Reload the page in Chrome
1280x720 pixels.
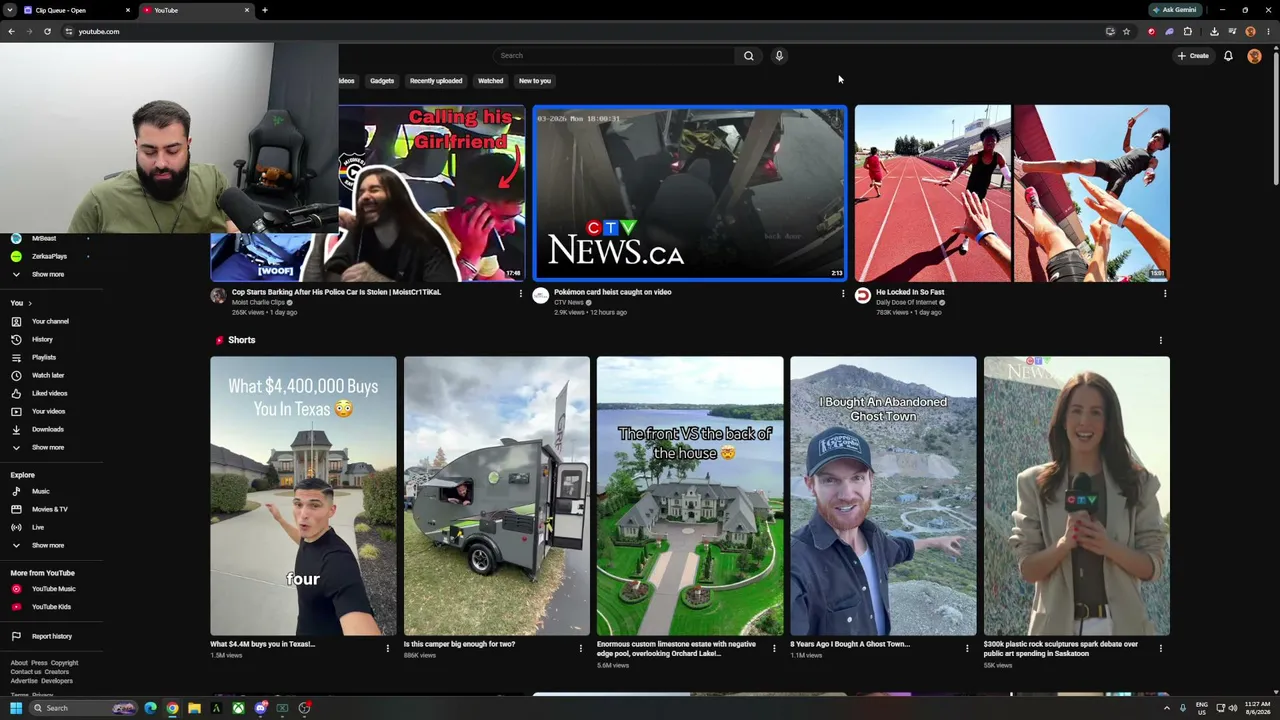tap(47, 31)
